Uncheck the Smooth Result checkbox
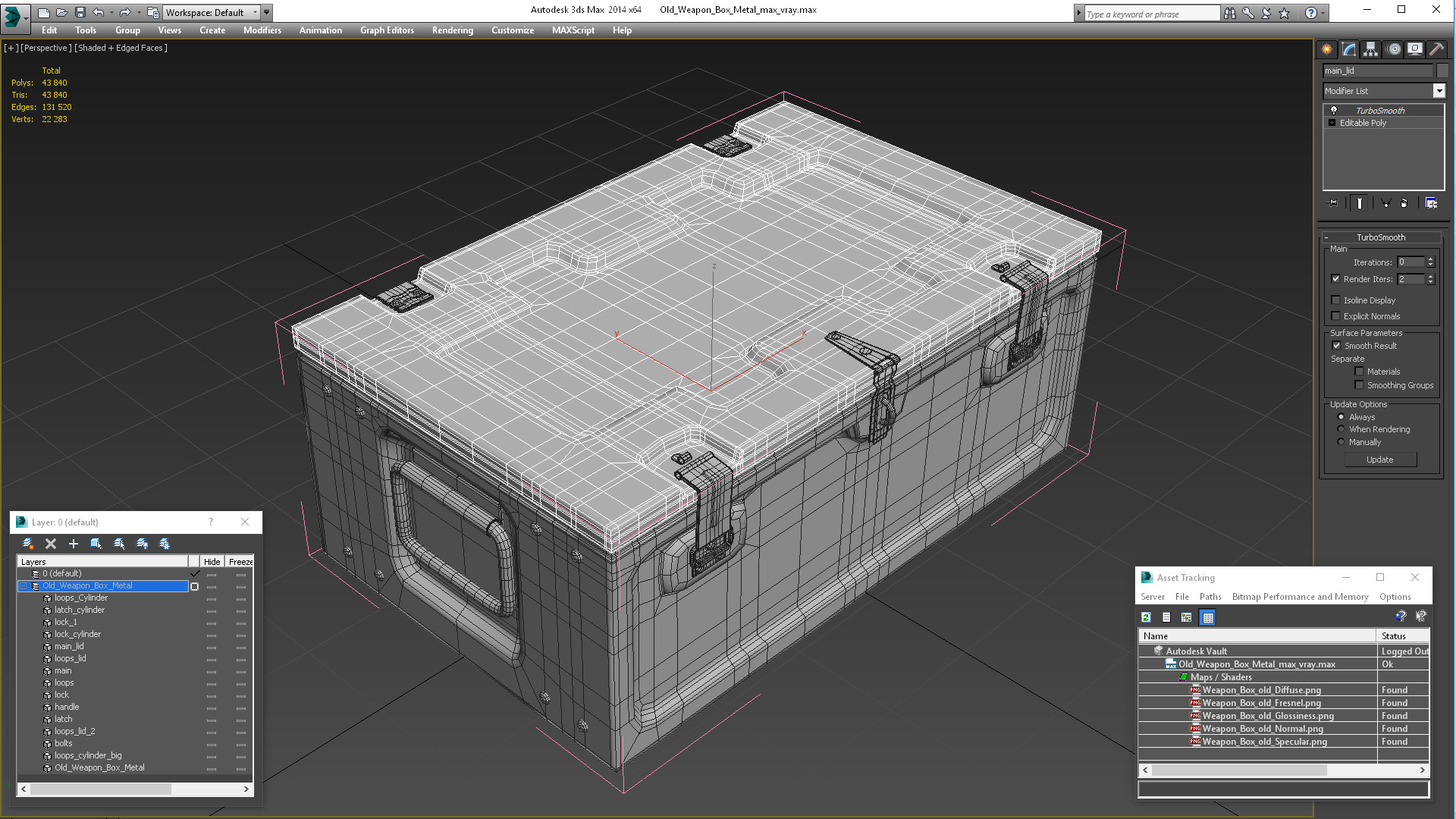 pos(1336,346)
